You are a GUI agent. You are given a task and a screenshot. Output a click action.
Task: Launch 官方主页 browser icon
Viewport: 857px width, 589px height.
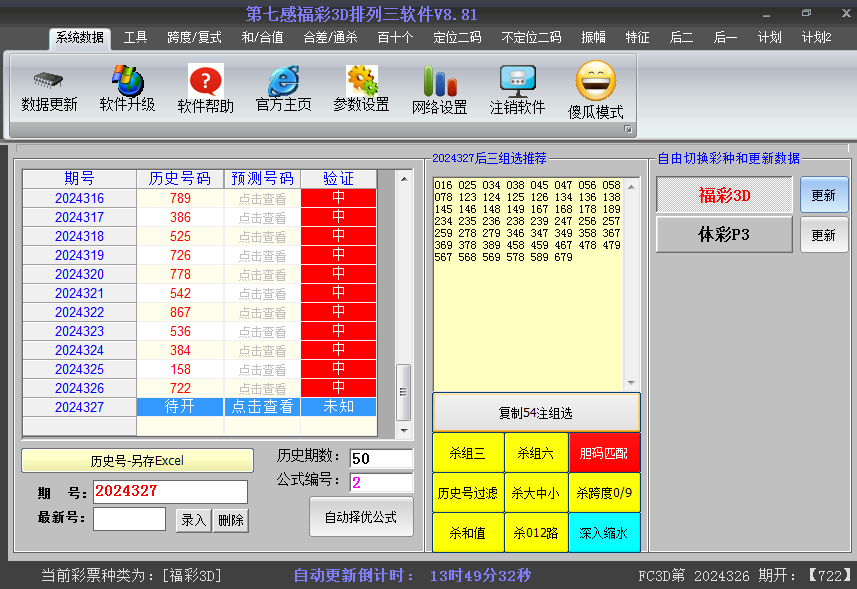pos(283,81)
